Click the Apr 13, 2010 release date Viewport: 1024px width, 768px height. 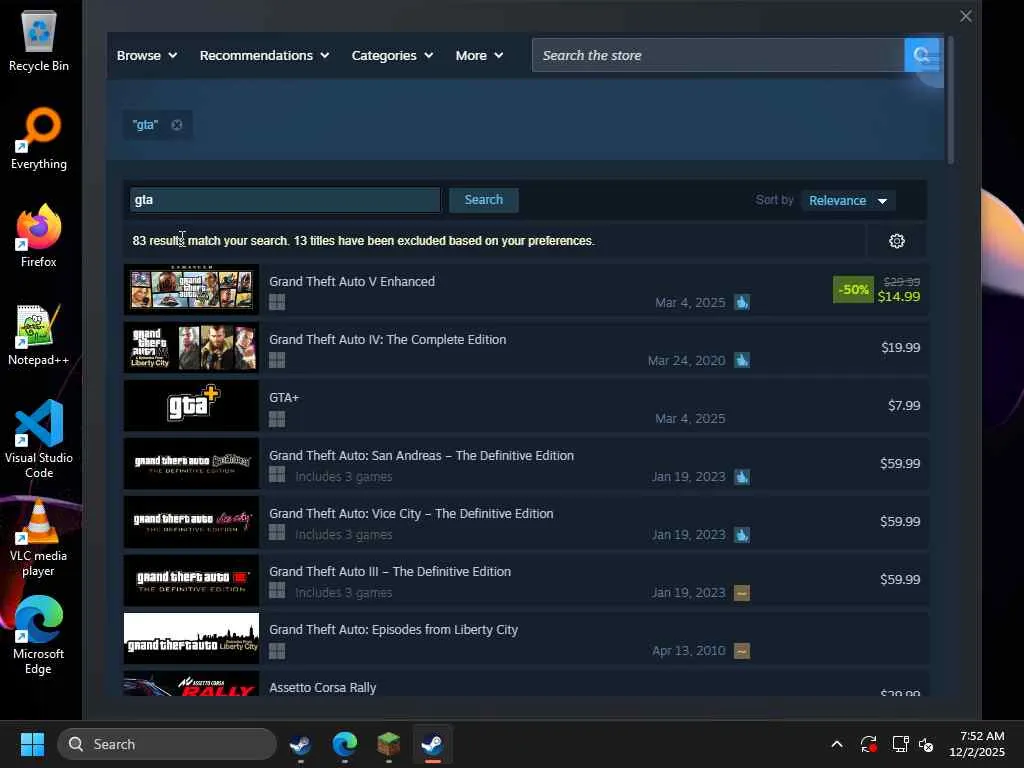(688, 650)
